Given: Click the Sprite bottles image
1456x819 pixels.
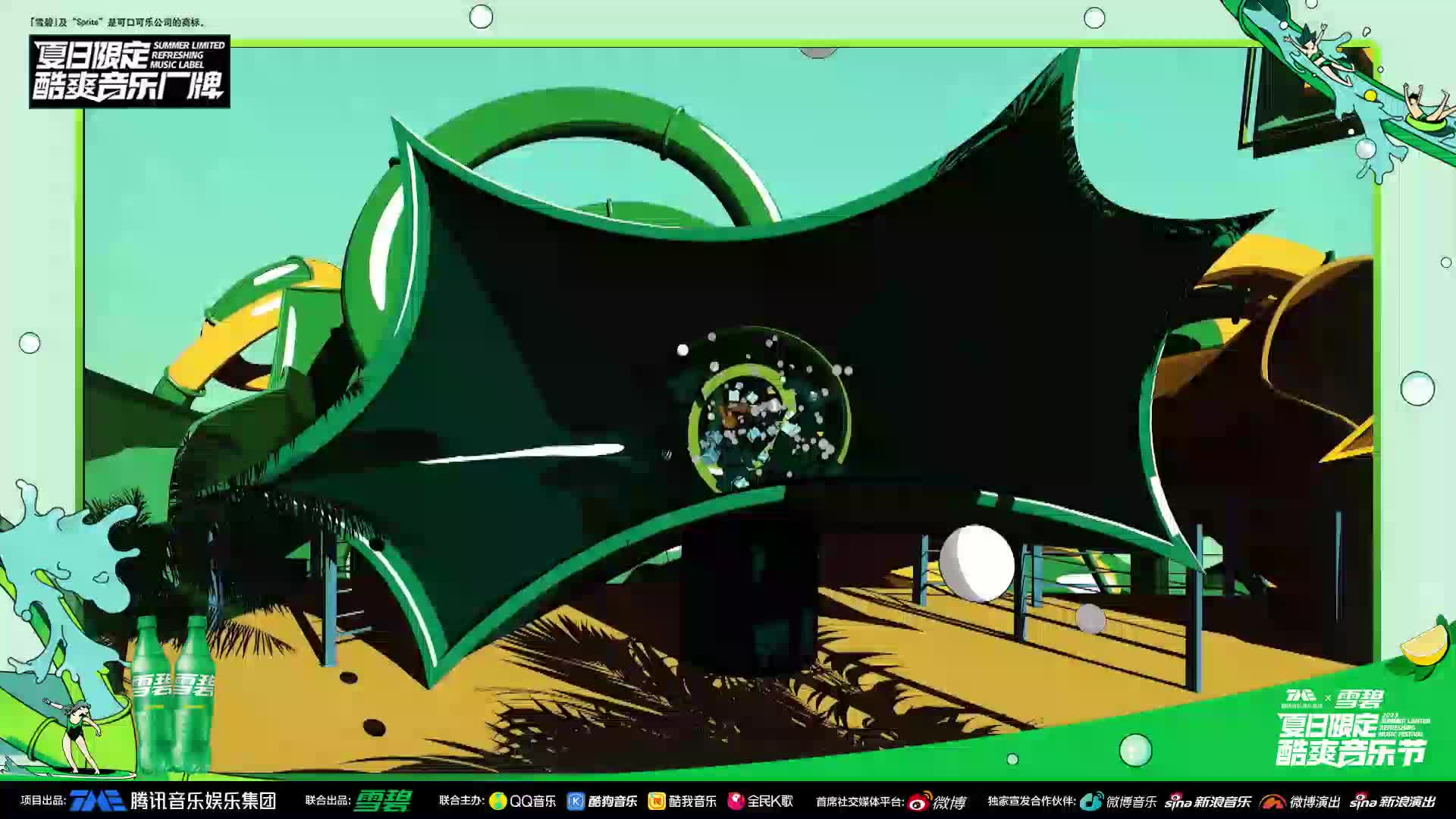Looking at the screenshot, I should coord(173,694).
